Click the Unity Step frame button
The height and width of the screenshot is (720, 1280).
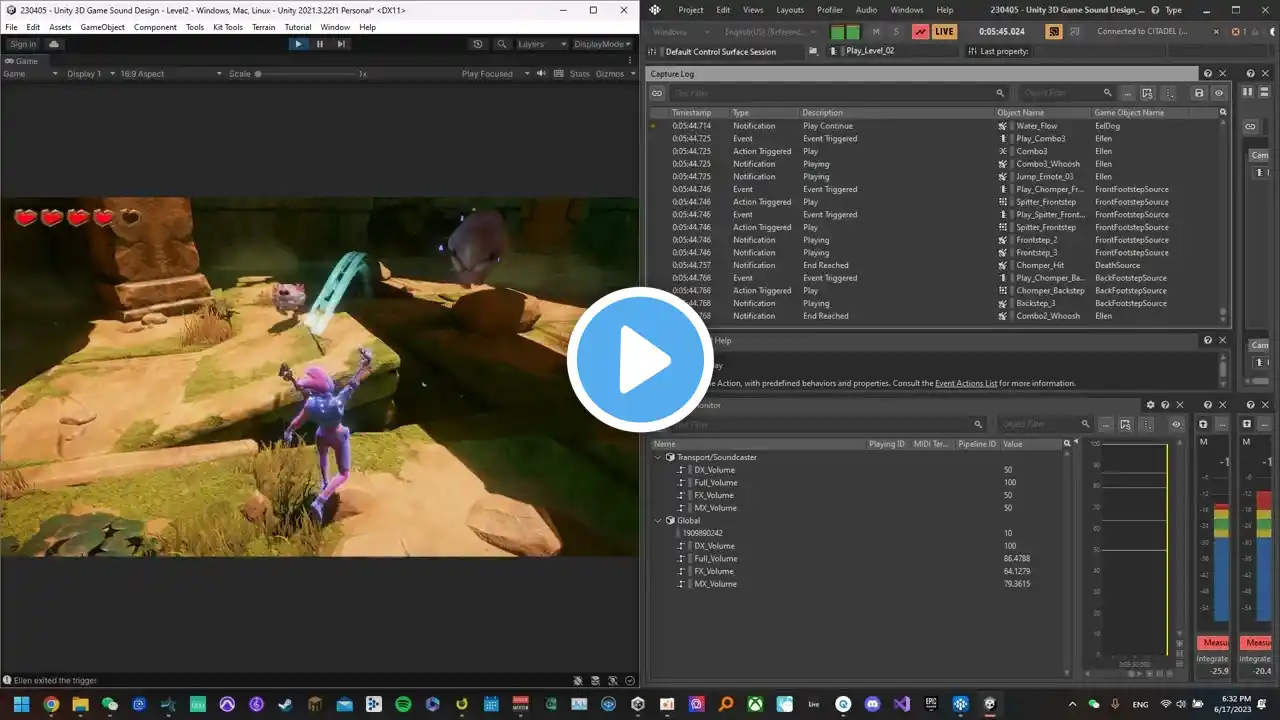coord(341,44)
